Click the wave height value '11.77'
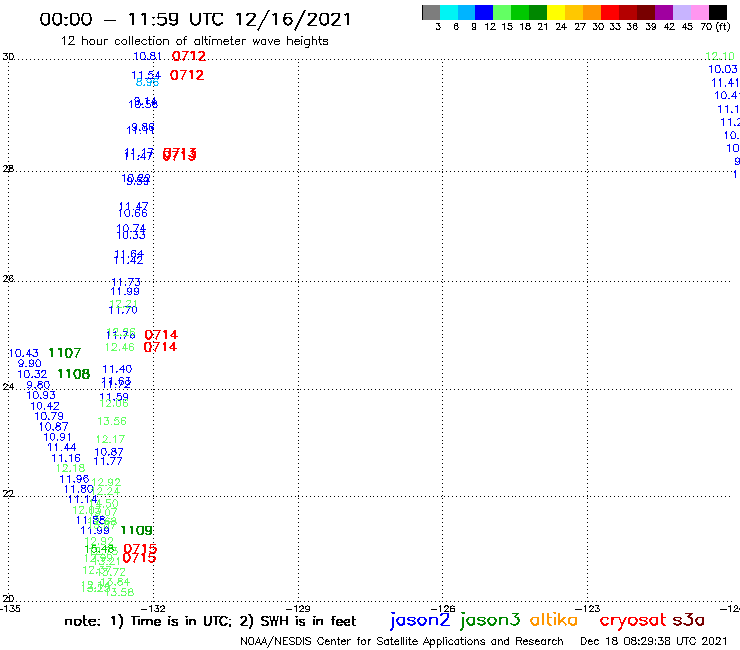 pyautogui.click(x=108, y=461)
